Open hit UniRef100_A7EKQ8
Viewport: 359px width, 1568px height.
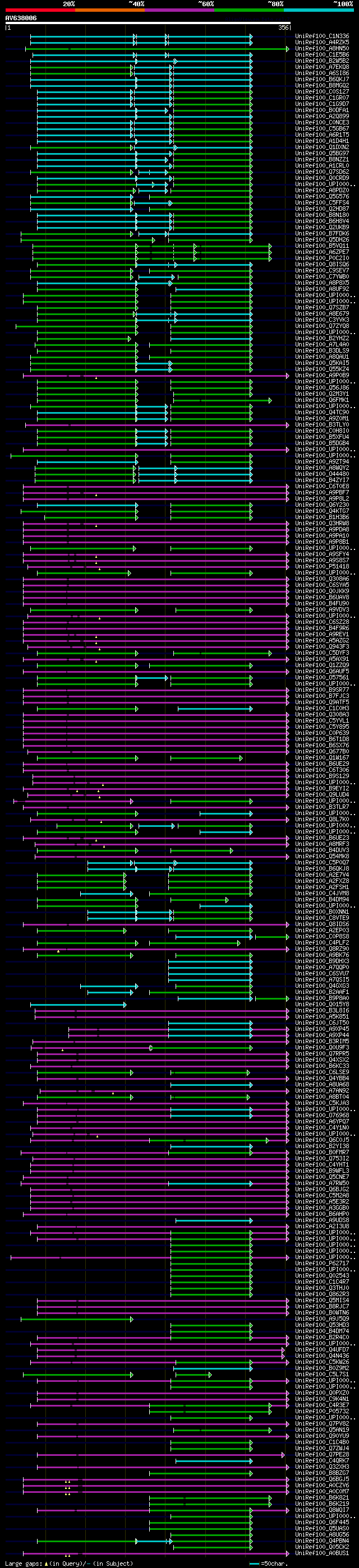click(322, 67)
